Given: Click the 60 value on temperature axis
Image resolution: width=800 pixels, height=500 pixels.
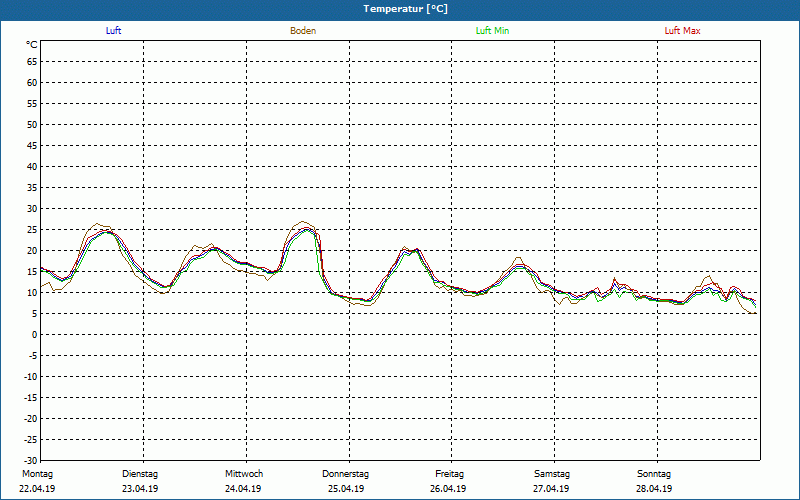Looking at the screenshot, I should (32, 83).
